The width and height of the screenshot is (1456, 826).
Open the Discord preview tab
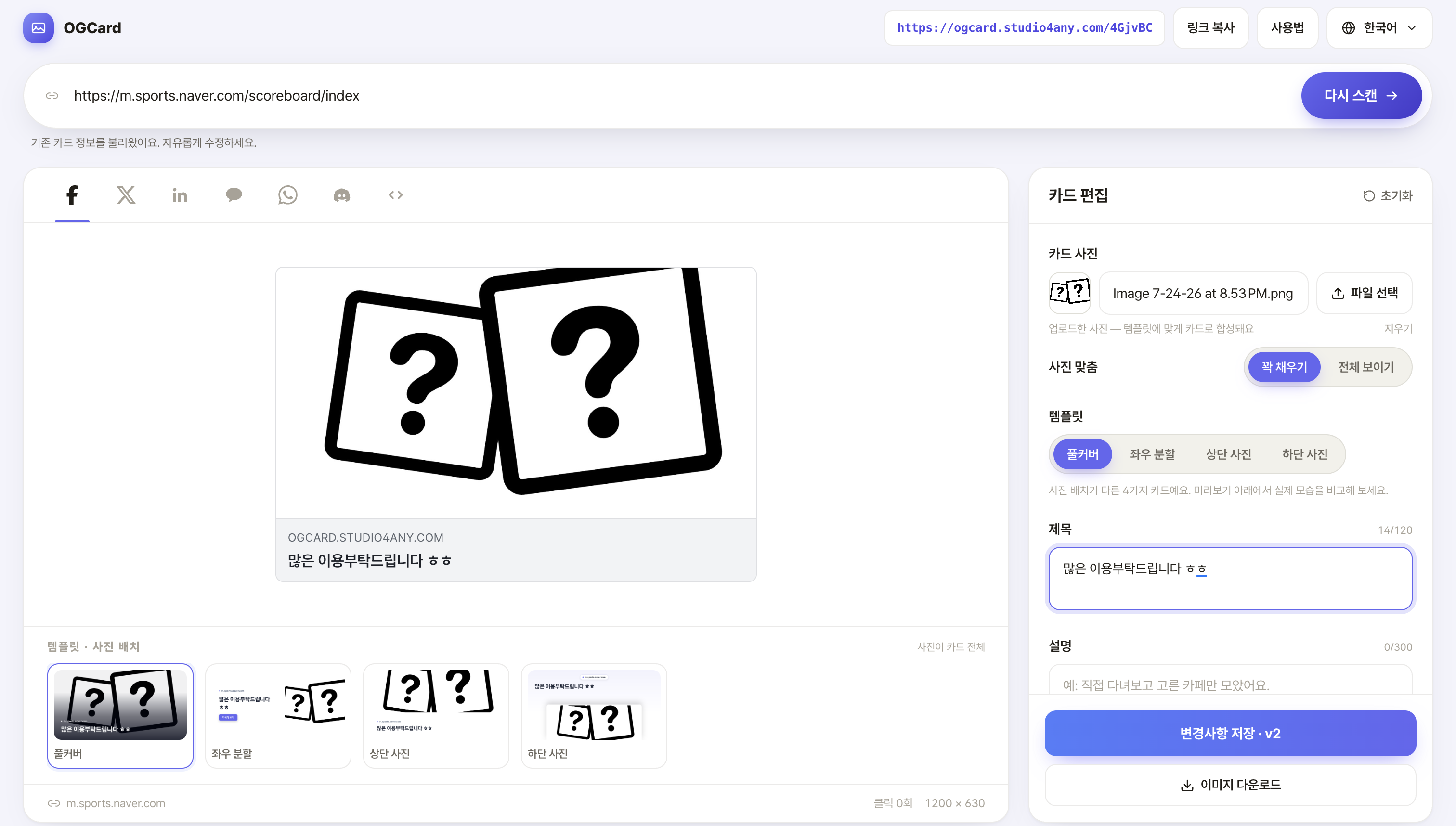pyautogui.click(x=341, y=195)
